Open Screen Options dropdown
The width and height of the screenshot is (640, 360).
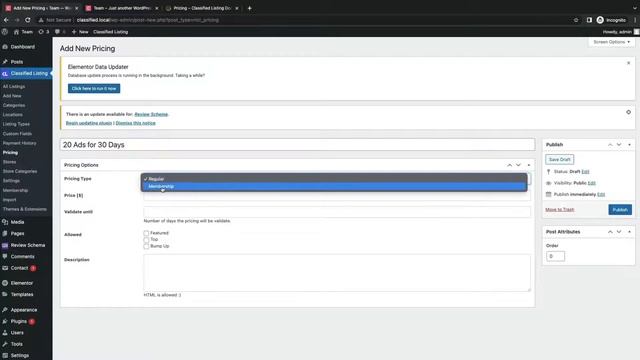click(x=611, y=42)
